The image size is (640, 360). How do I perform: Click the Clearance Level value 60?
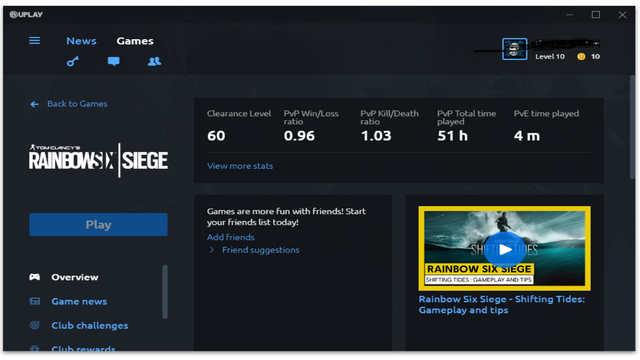click(216, 136)
